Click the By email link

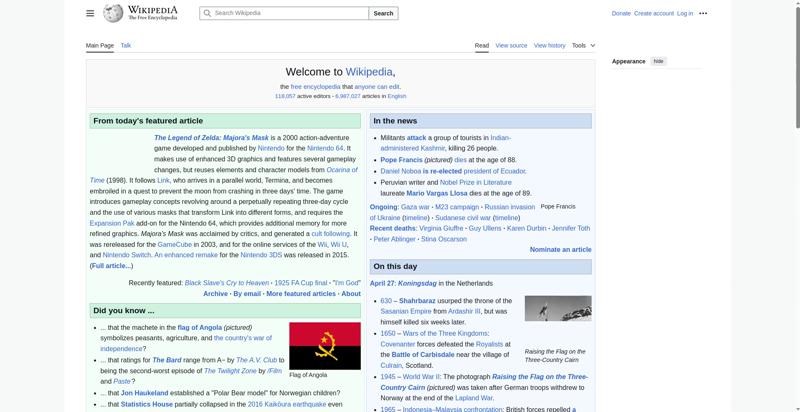click(247, 294)
